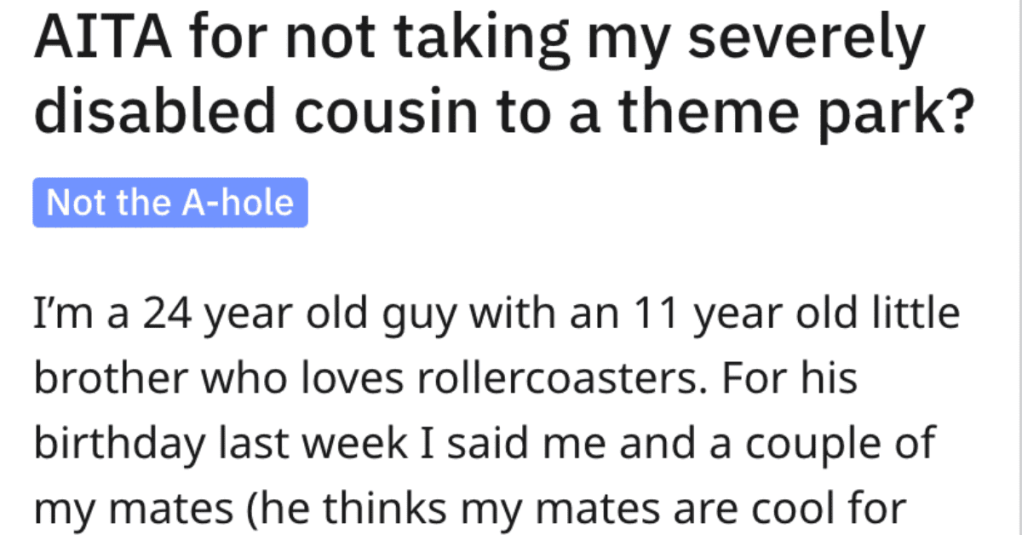Click the word "AITA" in the headline
This screenshot has height=535, width=1022.
(102, 38)
